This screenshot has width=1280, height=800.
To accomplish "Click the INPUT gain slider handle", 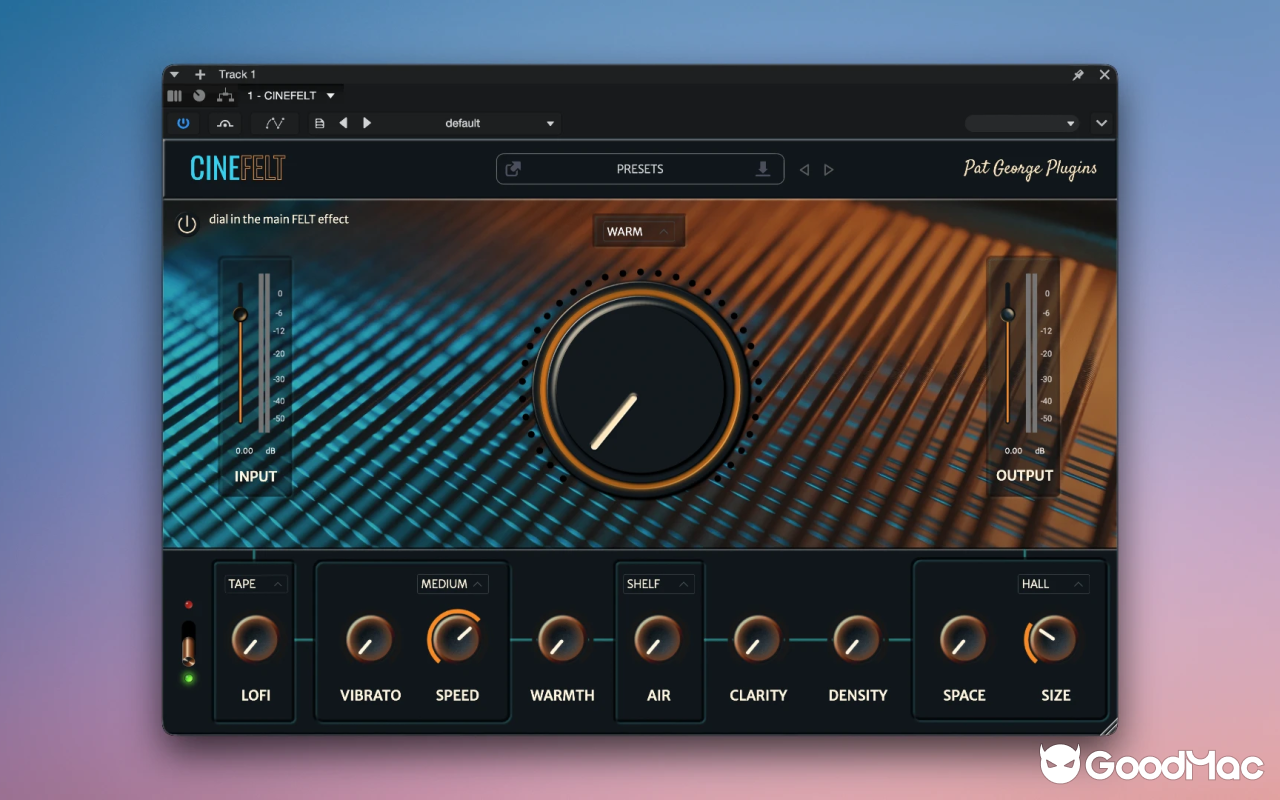I will point(240,315).
